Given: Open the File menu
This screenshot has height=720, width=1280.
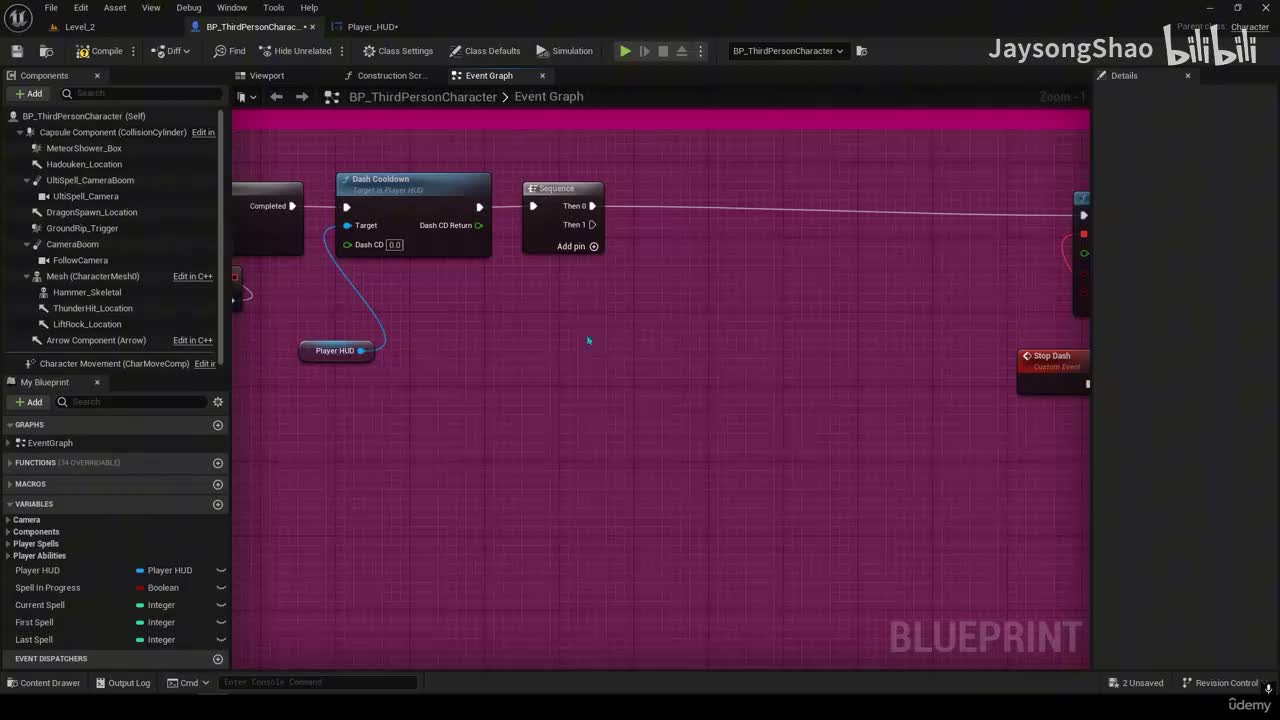Looking at the screenshot, I should (x=51, y=8).
